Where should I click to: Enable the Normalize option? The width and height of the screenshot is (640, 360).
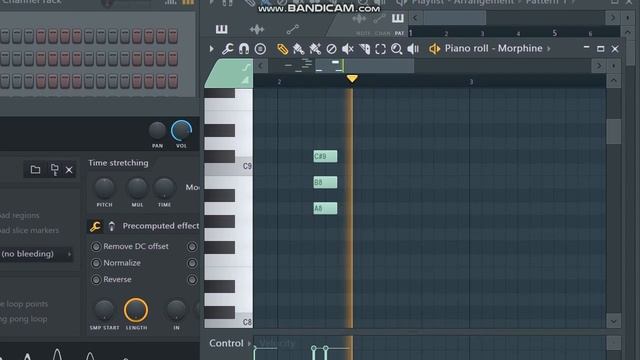coord(96,263)
